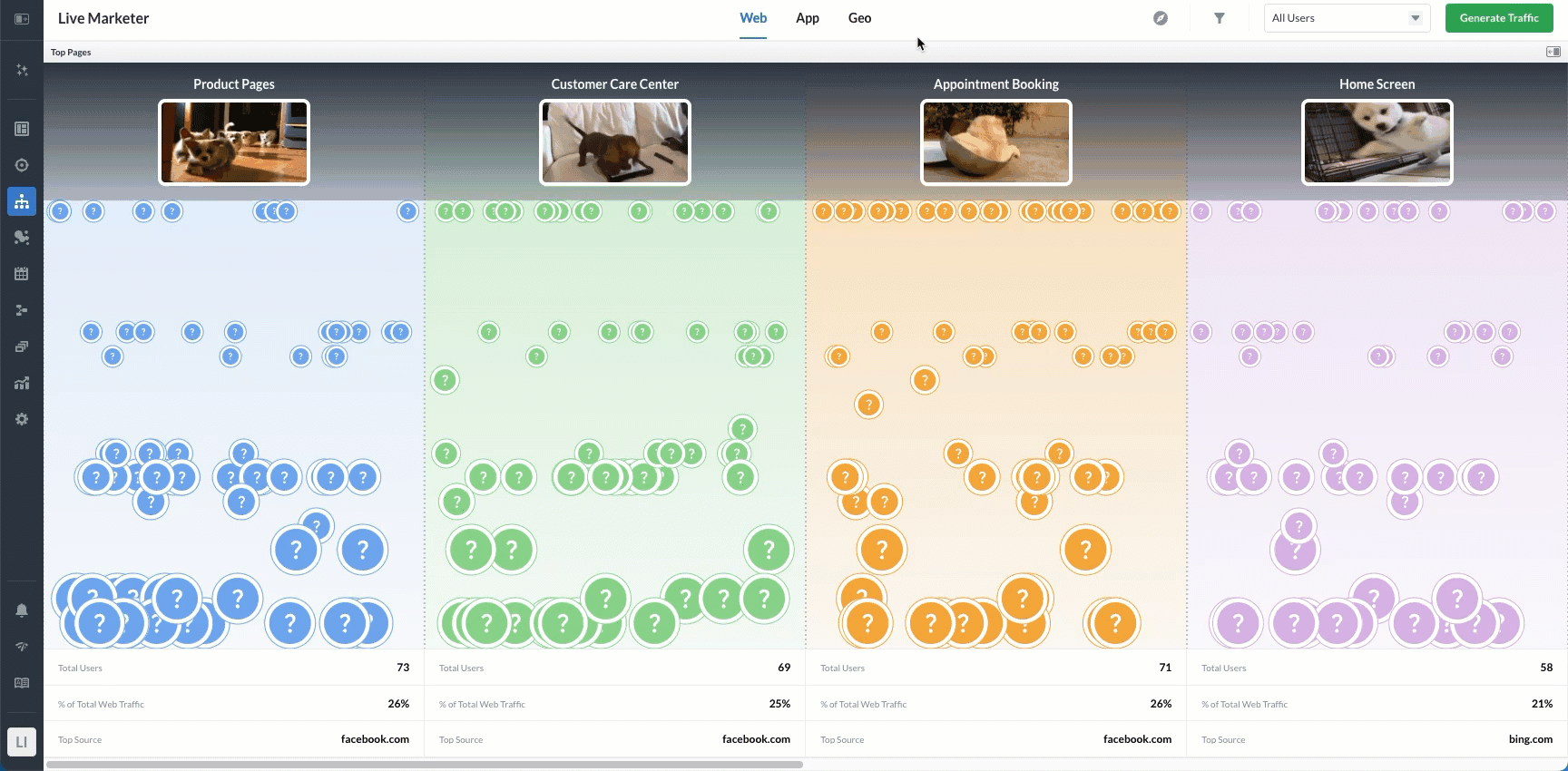Screen dimensions: 1568x771
Task: Click the horizontal scrollbar at the bottom
Action: pos(425,765)
